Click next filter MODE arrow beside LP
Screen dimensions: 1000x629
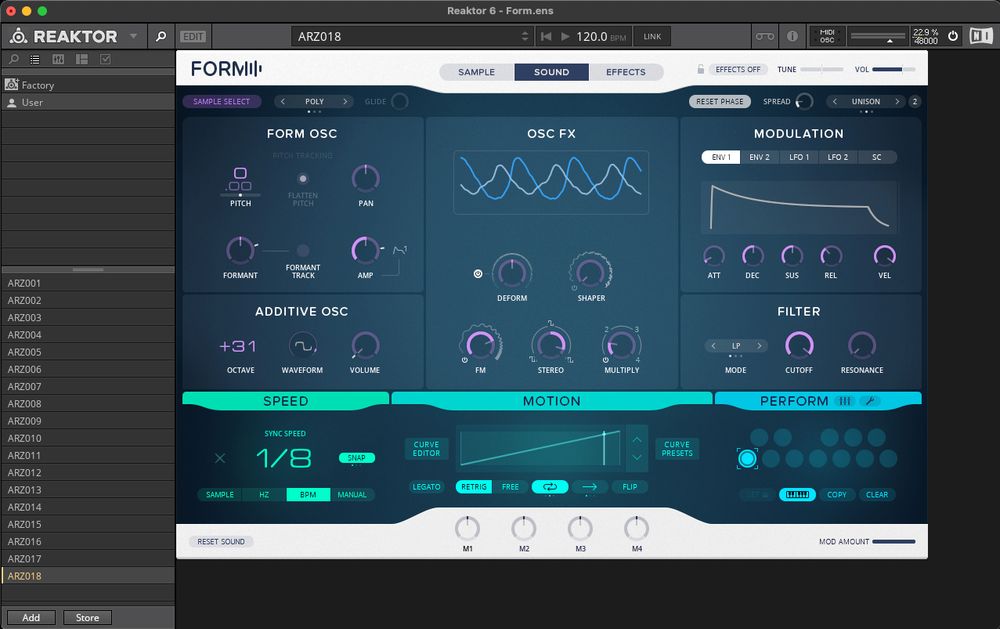coord(759,346)
